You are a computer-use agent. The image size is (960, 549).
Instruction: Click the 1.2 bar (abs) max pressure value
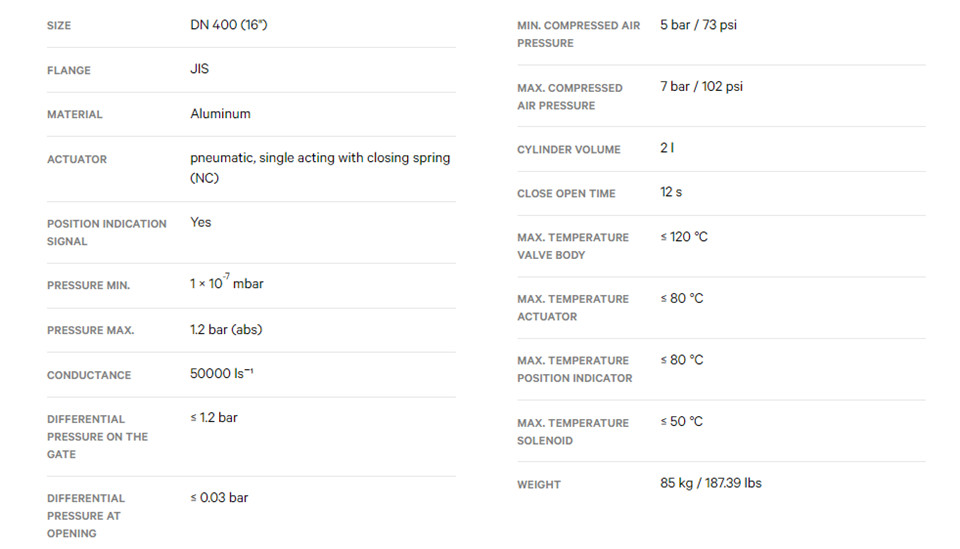click(226, 329)
